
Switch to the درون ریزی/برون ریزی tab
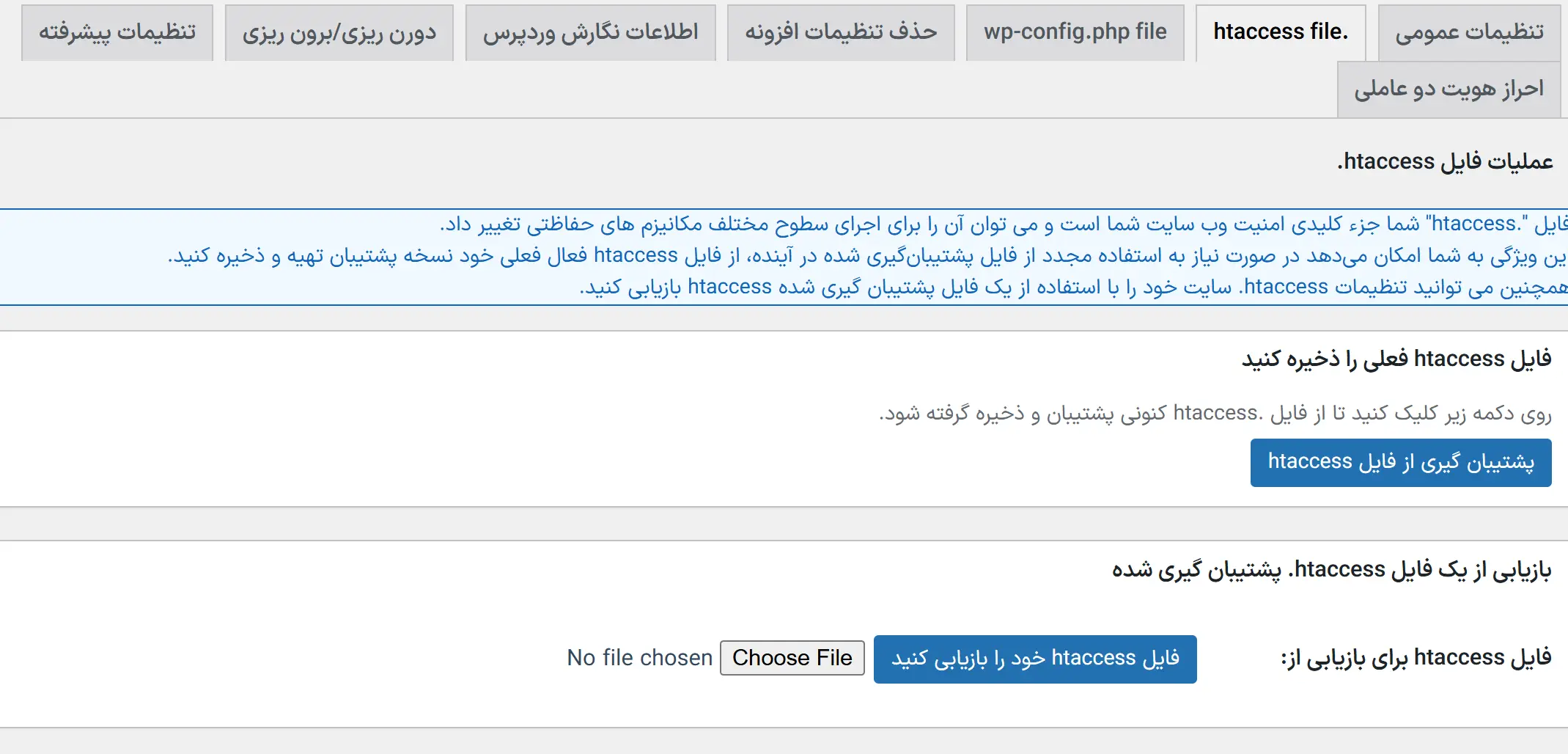point(339,32)
